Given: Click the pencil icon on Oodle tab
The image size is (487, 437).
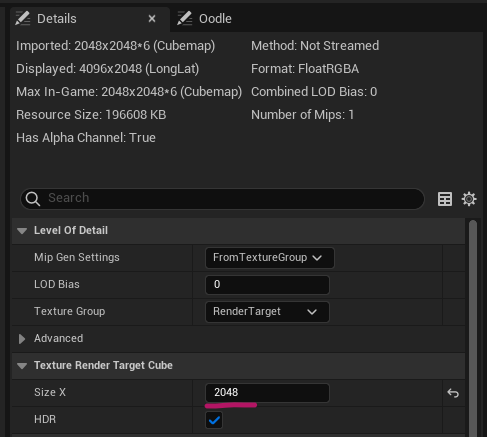Looking at the screenshot, I should click(185, 18).
